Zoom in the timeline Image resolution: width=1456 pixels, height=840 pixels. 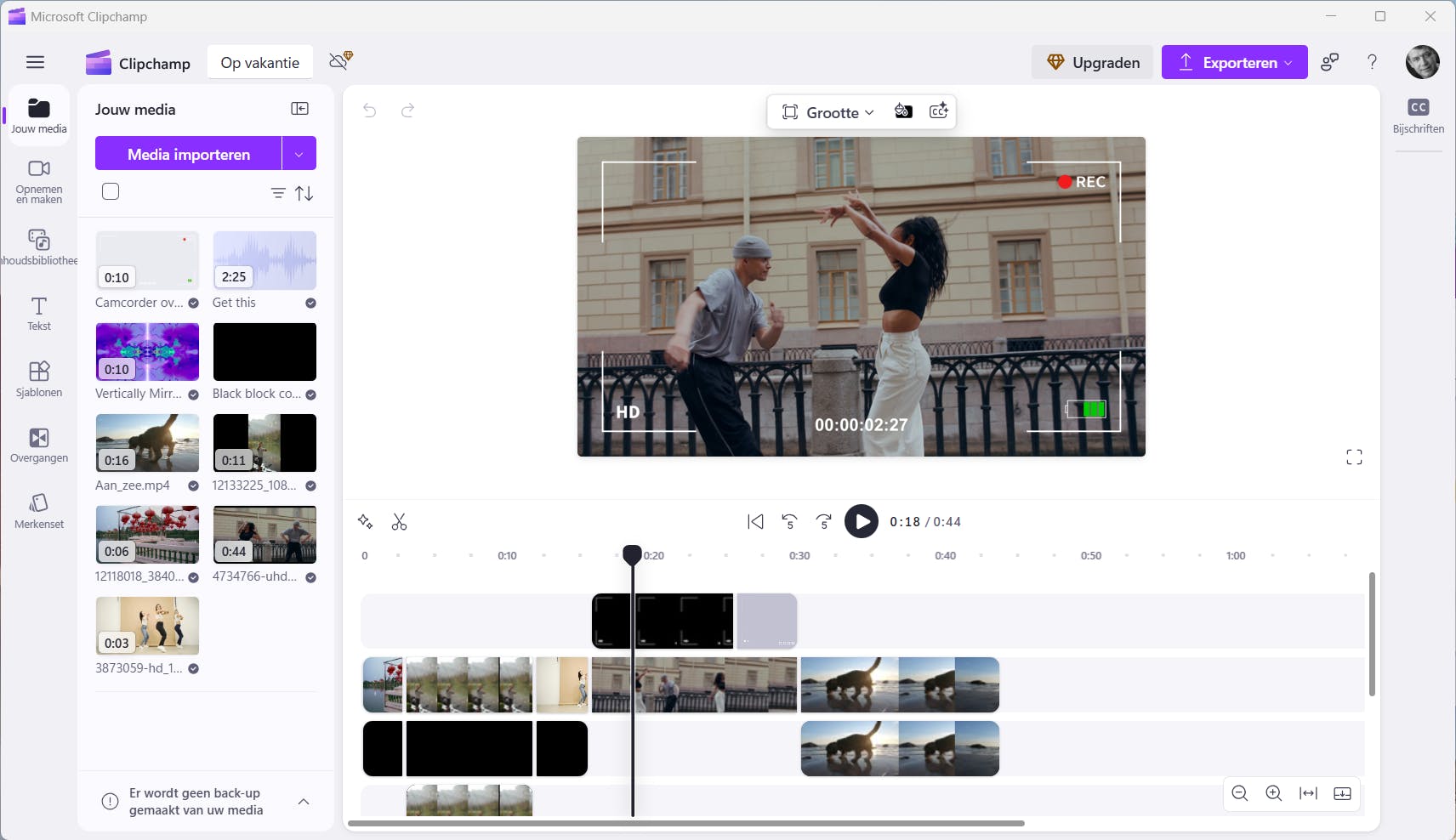click(1273, 793)
